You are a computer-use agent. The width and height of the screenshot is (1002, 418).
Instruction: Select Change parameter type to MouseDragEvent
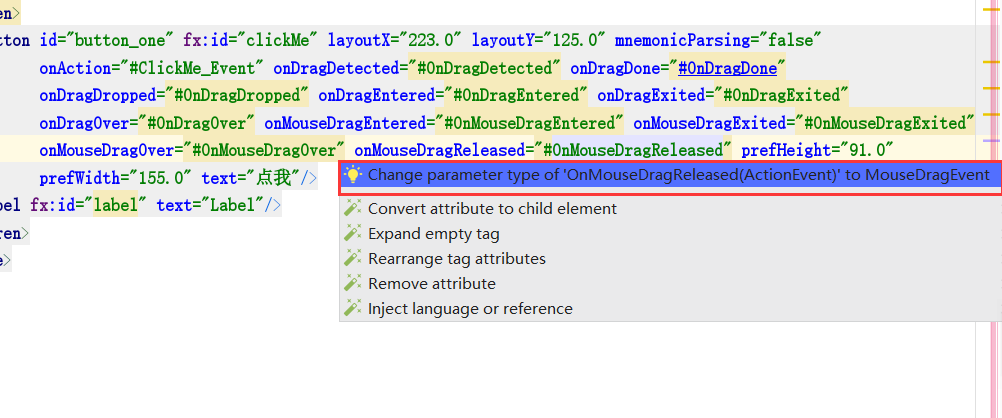(678, 175)
